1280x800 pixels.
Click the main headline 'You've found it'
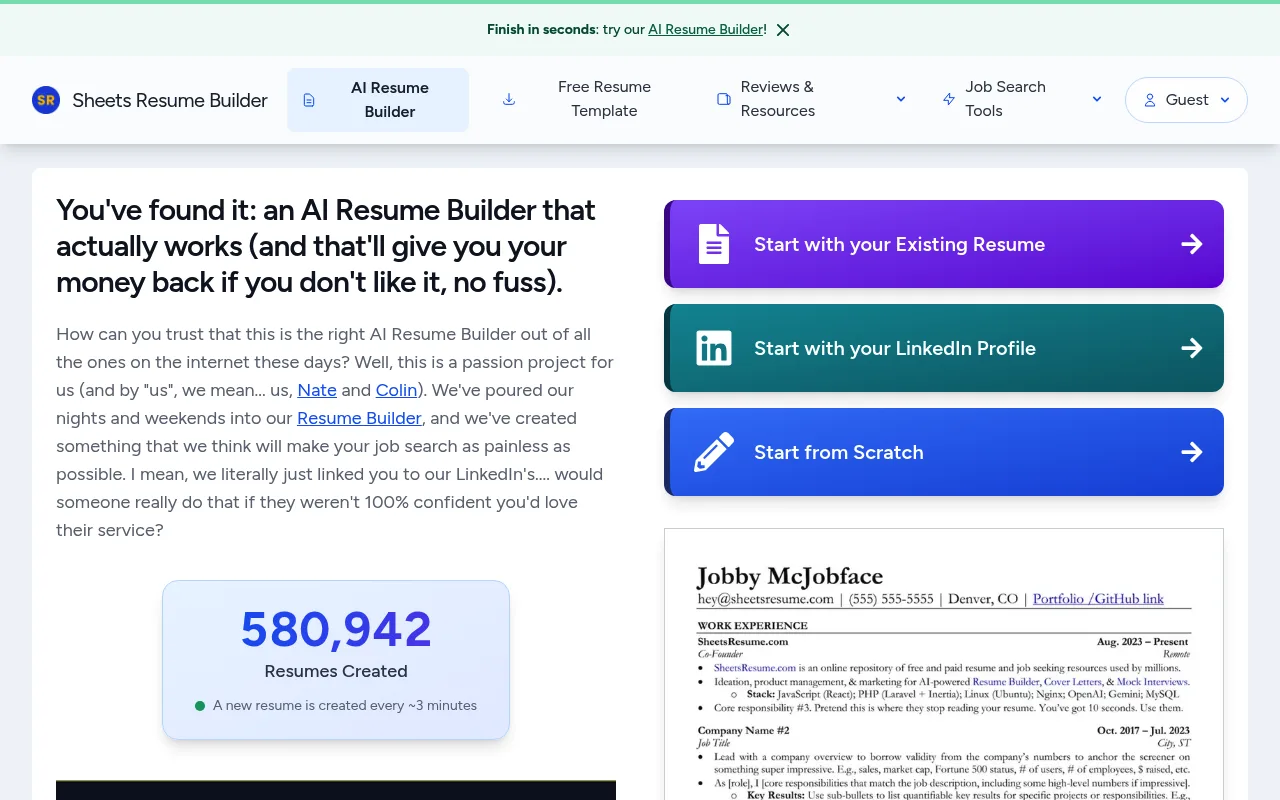[x=326, y=246]
